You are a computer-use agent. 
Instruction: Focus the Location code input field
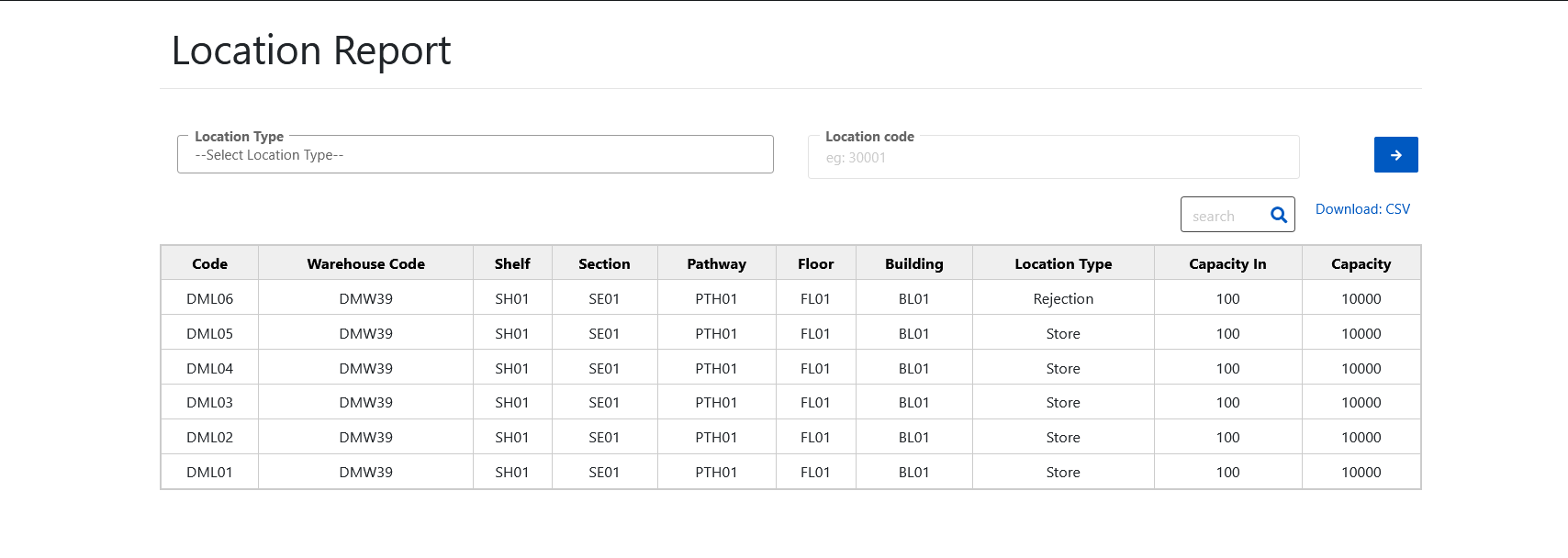point(1053,158)
